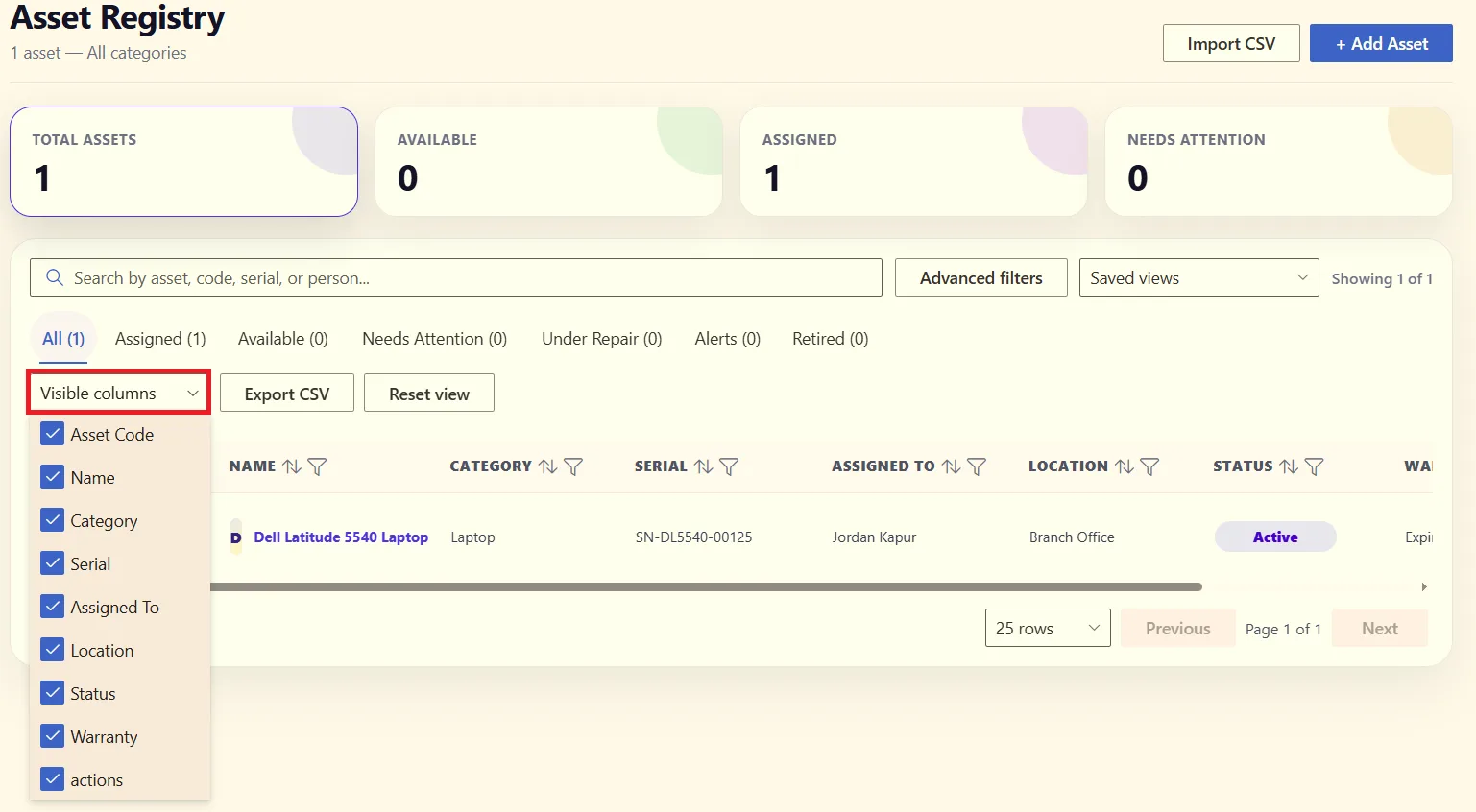Open the Saved views dropdown
This screenshot has height=812, width=1476.
tap(1198, 277)
